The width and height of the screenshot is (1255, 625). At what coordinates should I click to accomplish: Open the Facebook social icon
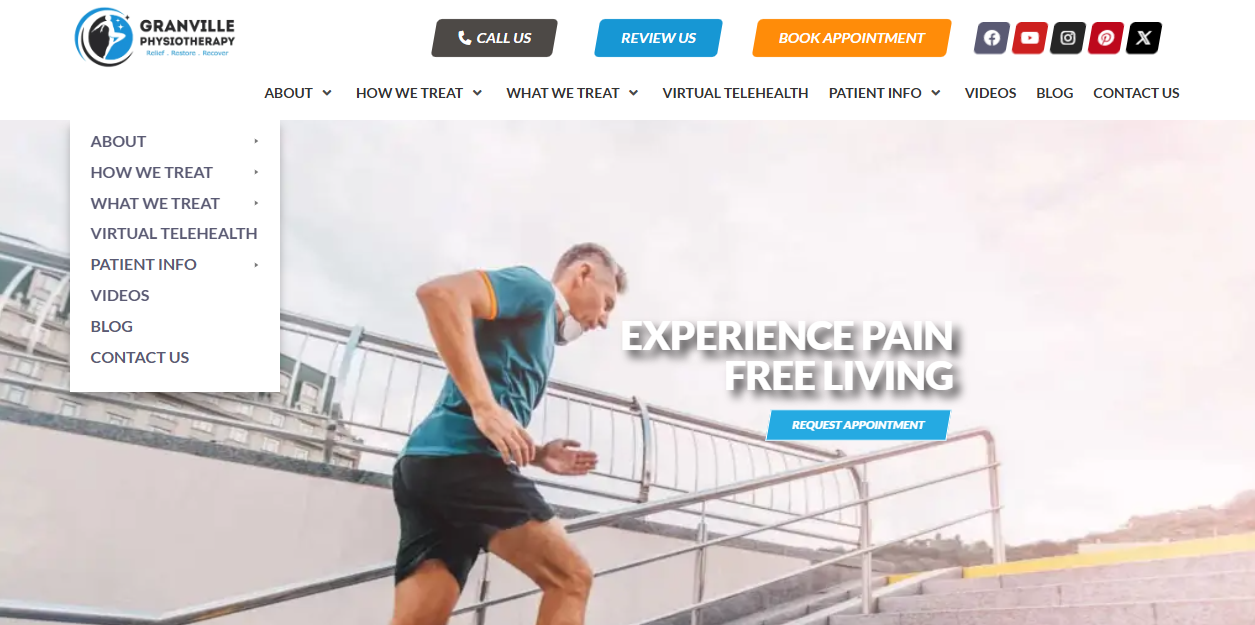[991, 38]
